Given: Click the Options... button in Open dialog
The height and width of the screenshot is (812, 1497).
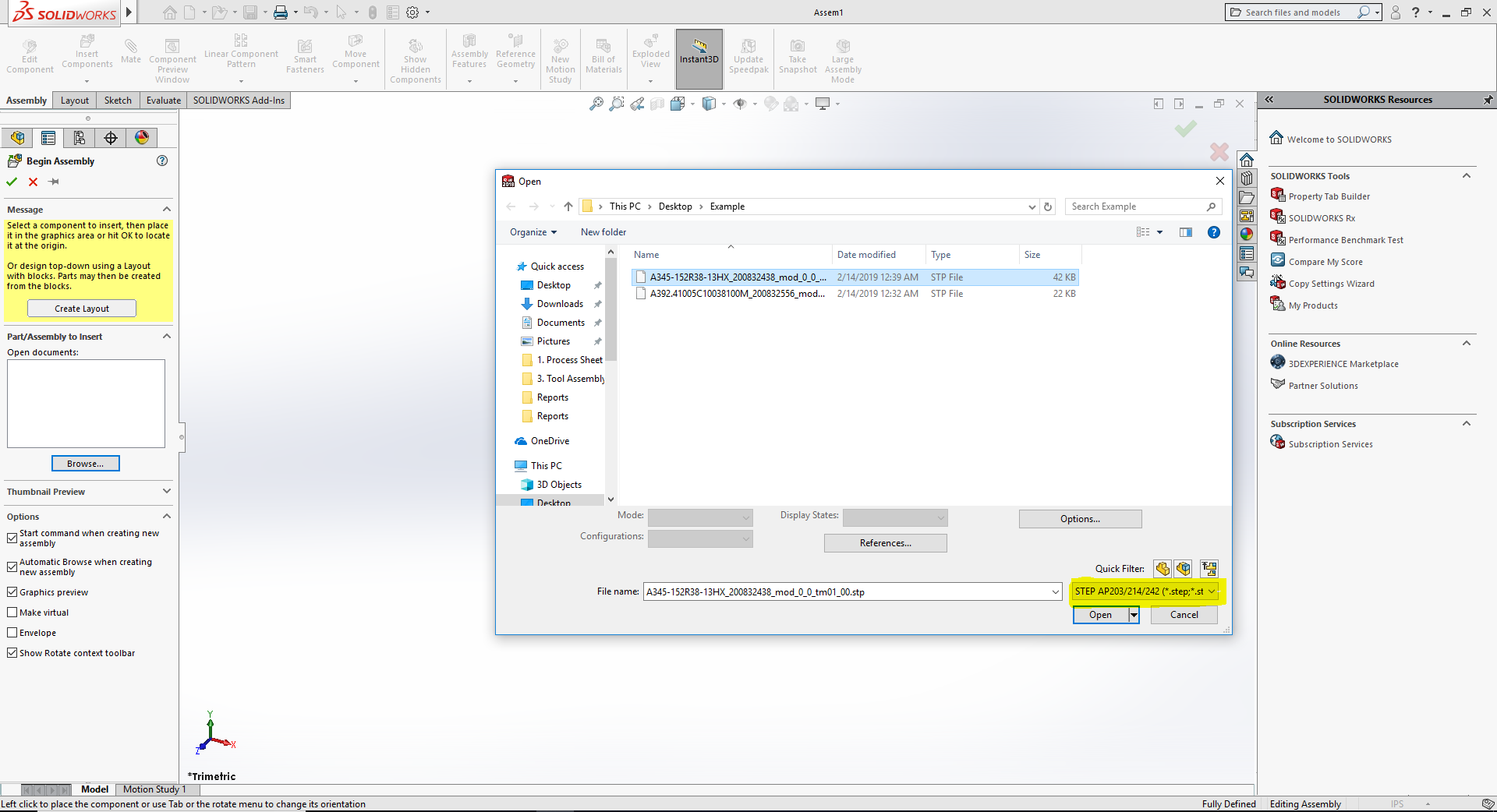Looking at the screenshot, I should pyautogui.click(x=1080, y=519).
